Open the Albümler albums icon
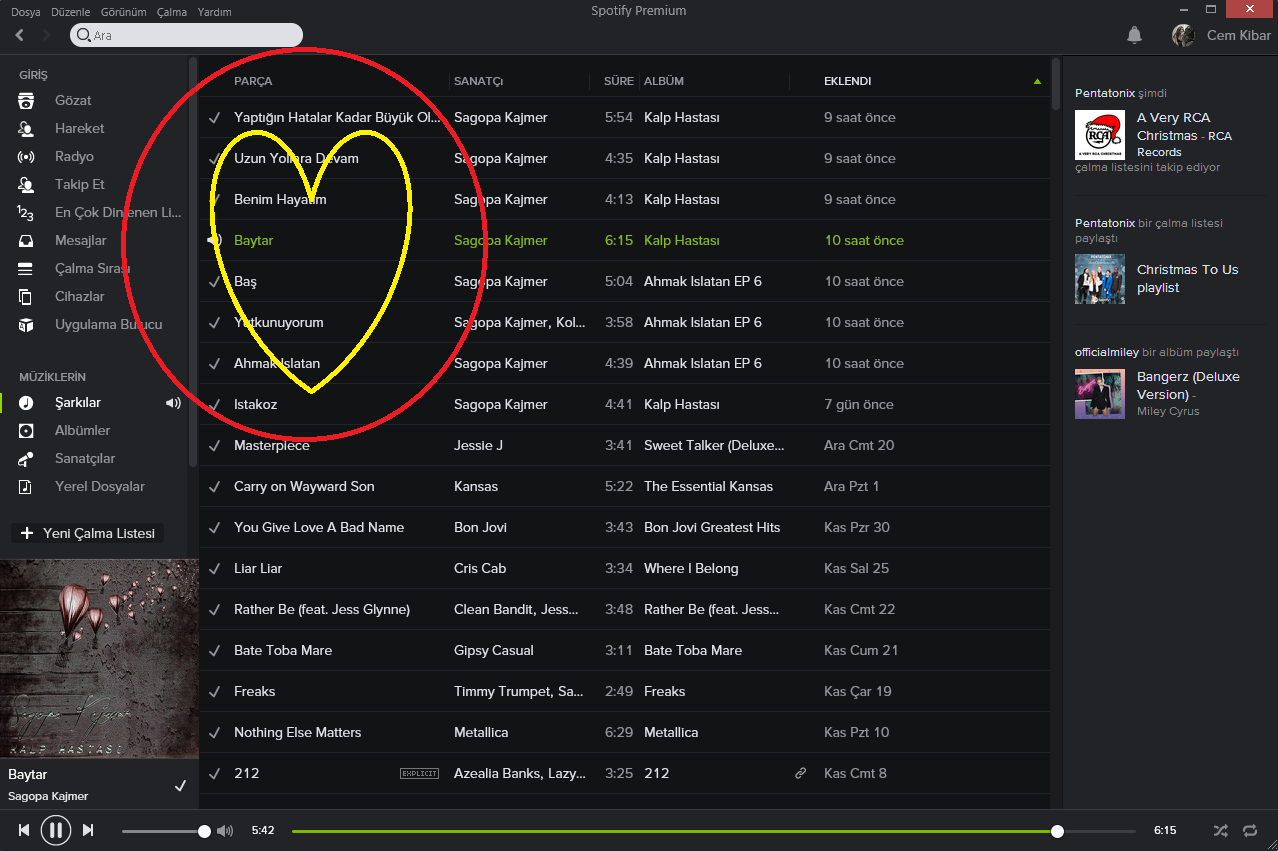This screenshot has width=1278, height=851. [26, 430]
